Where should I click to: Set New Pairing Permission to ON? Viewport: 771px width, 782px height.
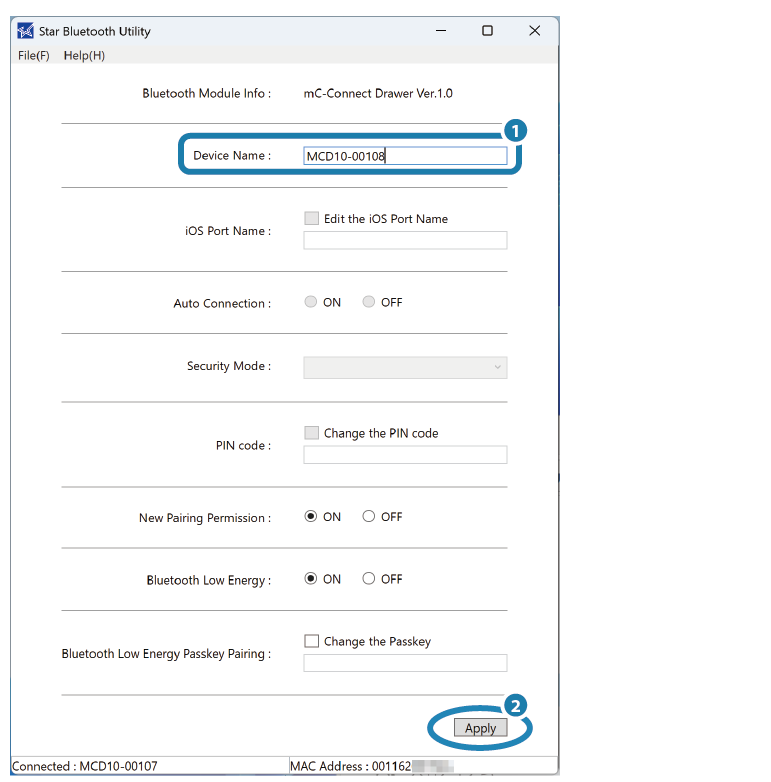tap(311, 517)
